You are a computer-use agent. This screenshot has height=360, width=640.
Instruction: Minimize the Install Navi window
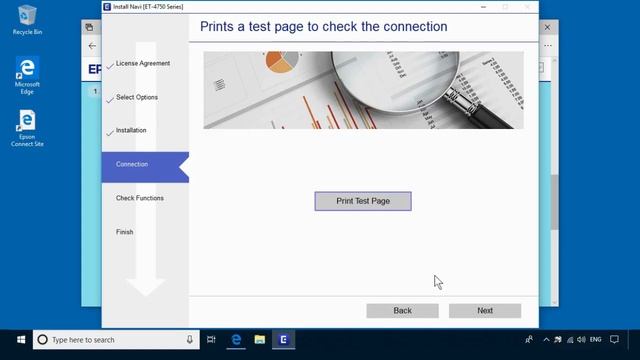coord(484,7)
